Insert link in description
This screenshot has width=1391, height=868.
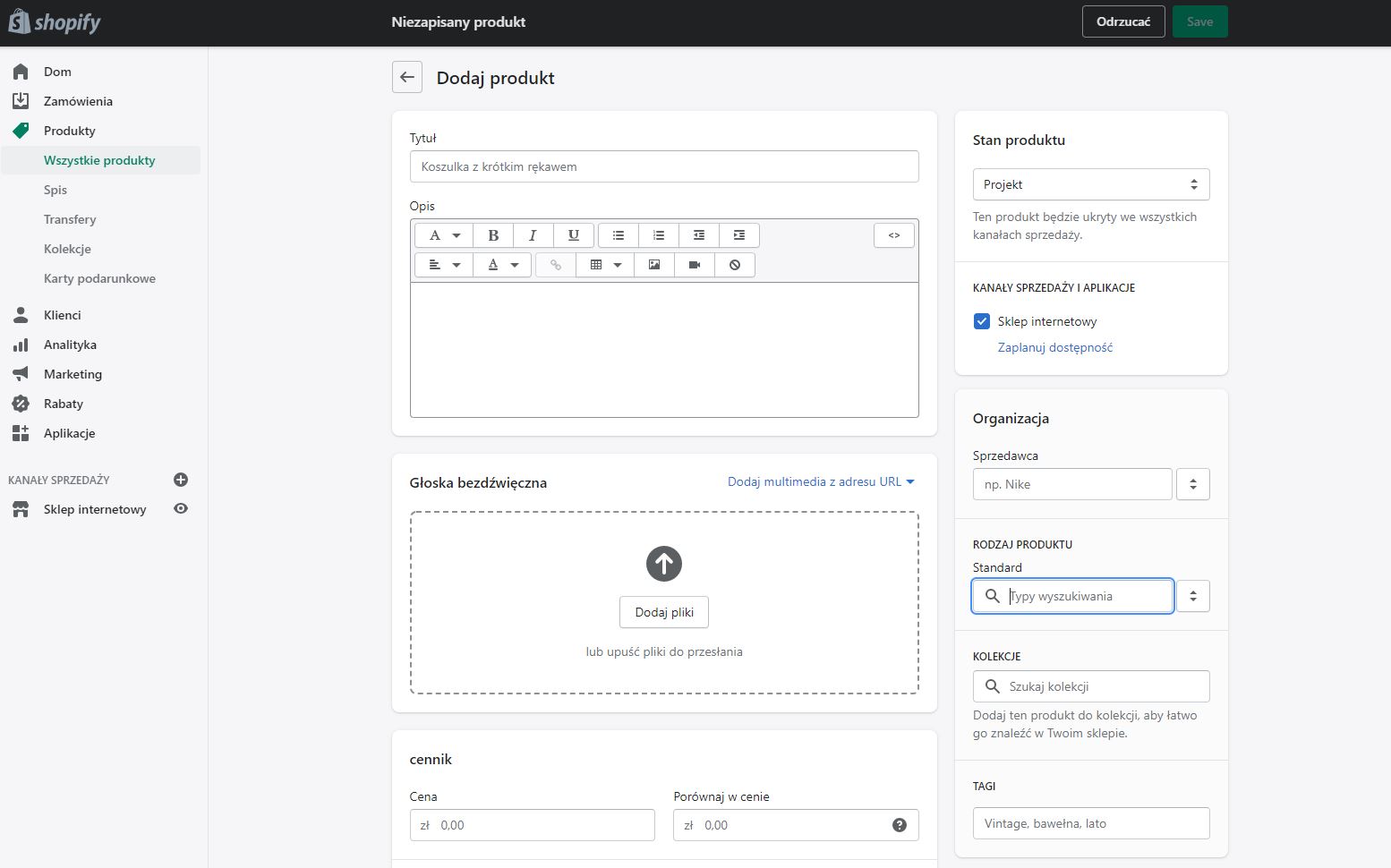click(x=556, y=265)
